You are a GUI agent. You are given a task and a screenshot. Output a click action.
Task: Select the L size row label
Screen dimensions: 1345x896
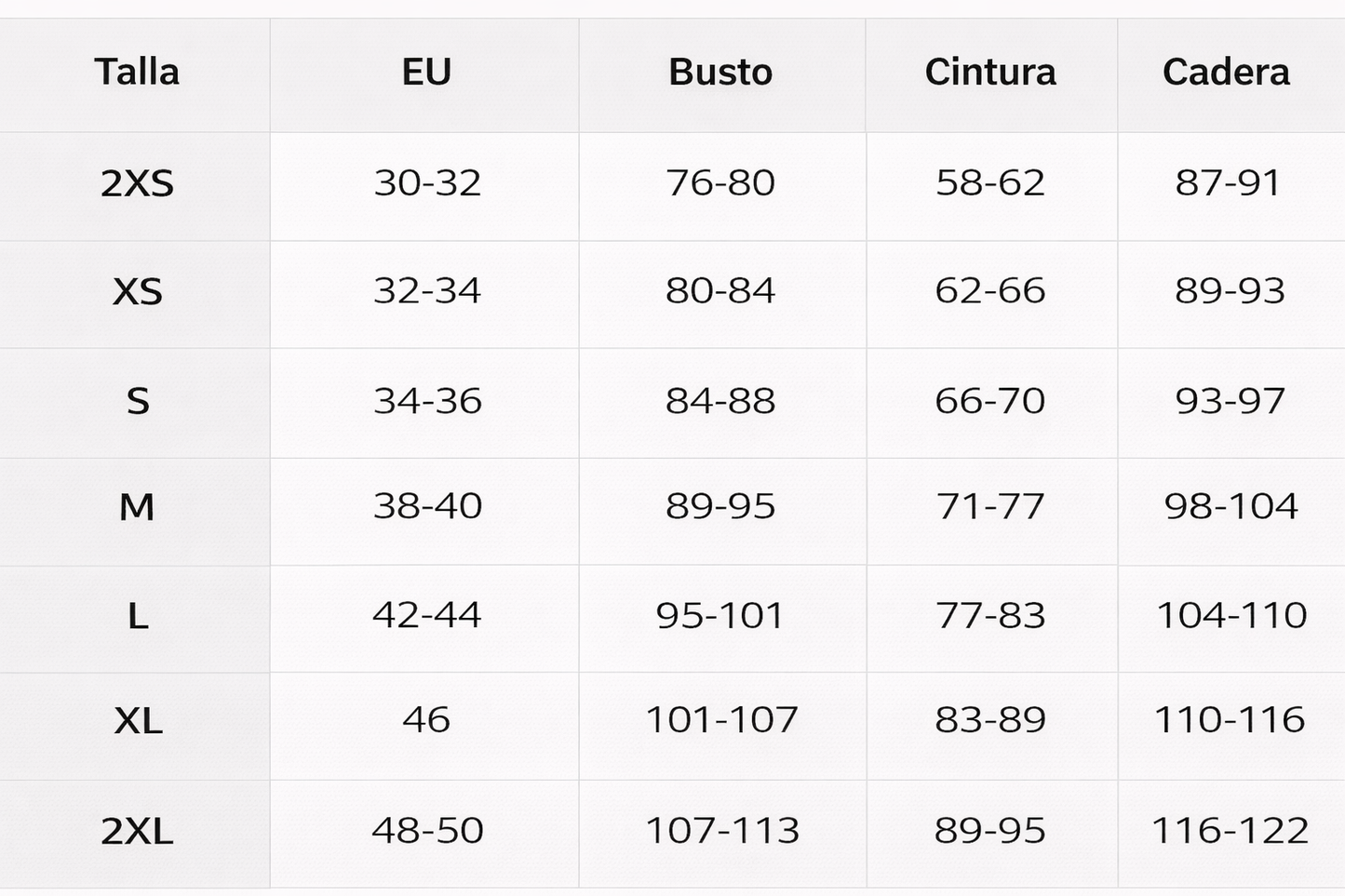137,616
